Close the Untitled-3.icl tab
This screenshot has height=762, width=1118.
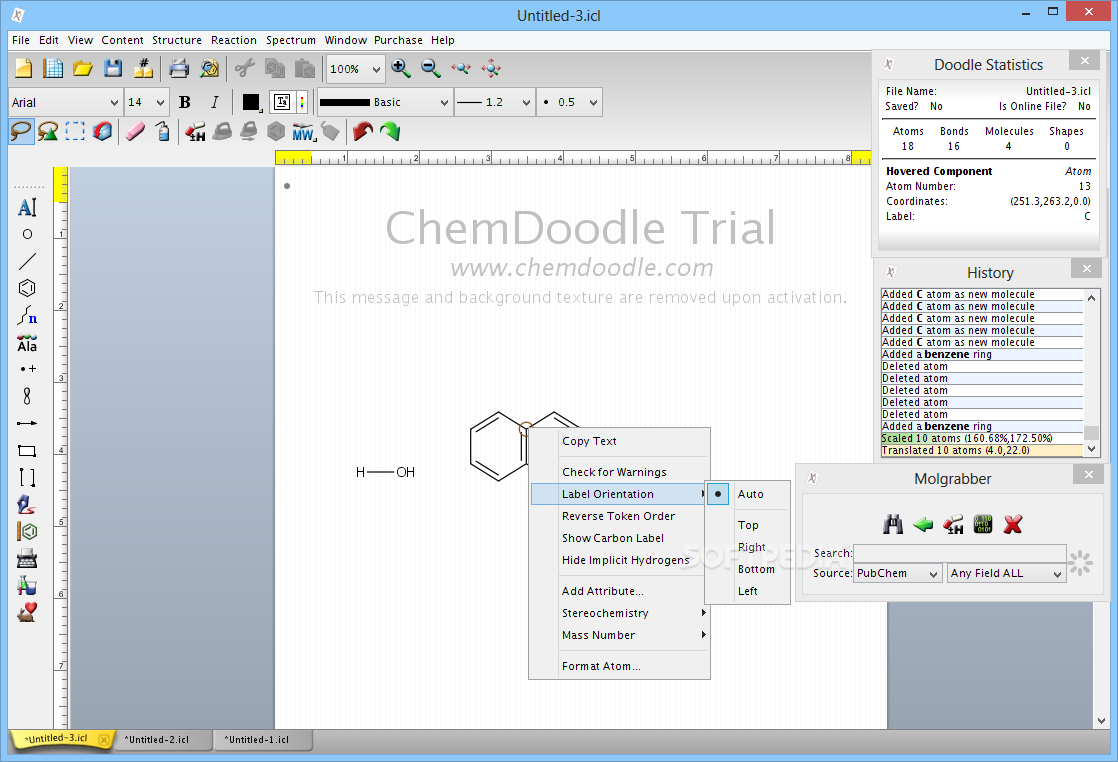pyautogui.click(x=104, y=740)
